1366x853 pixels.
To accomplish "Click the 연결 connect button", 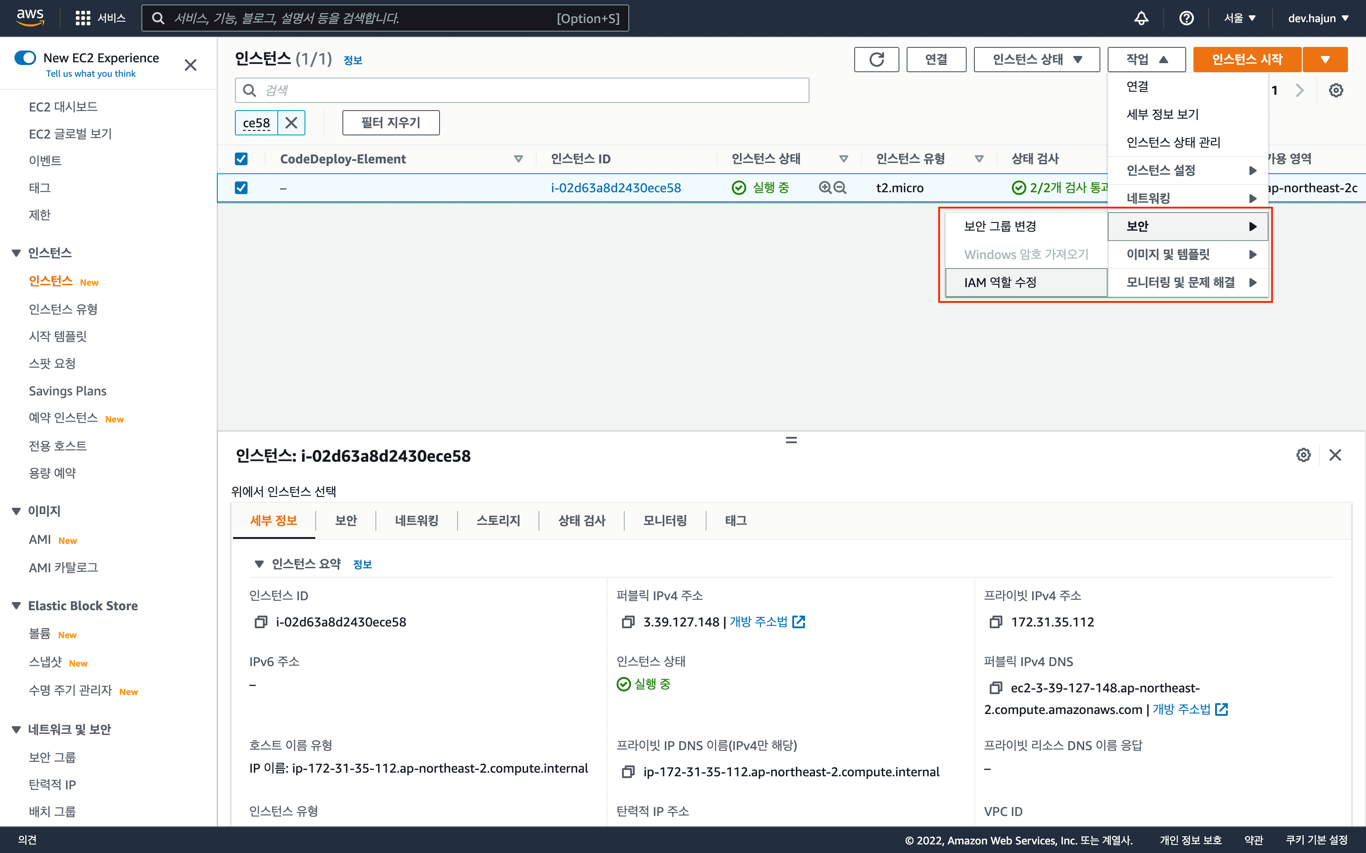I will coord(936,59).
